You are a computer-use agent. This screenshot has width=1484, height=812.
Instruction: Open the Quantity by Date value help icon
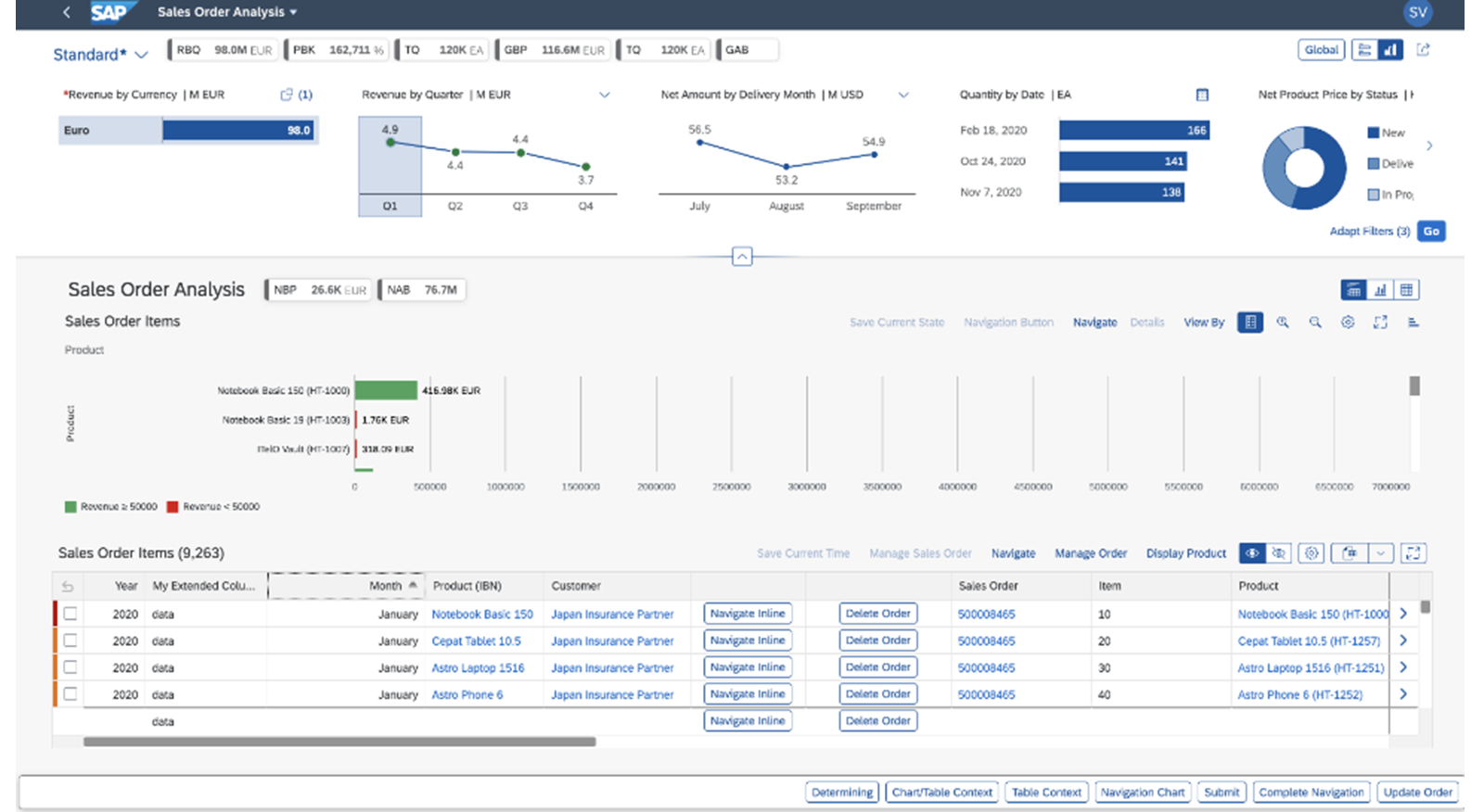(1202, 95)
